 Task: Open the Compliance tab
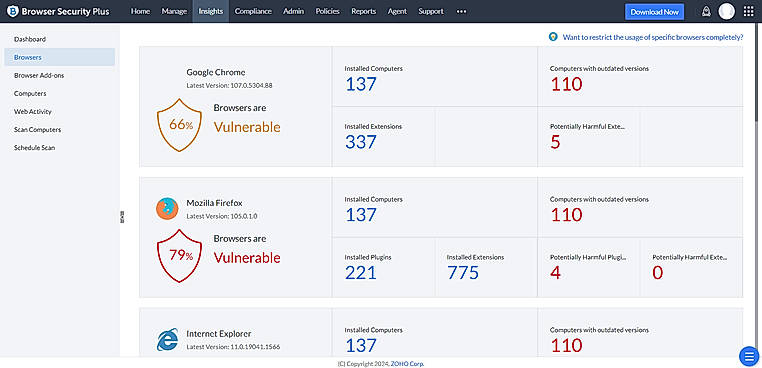click(x=253, y=11)
